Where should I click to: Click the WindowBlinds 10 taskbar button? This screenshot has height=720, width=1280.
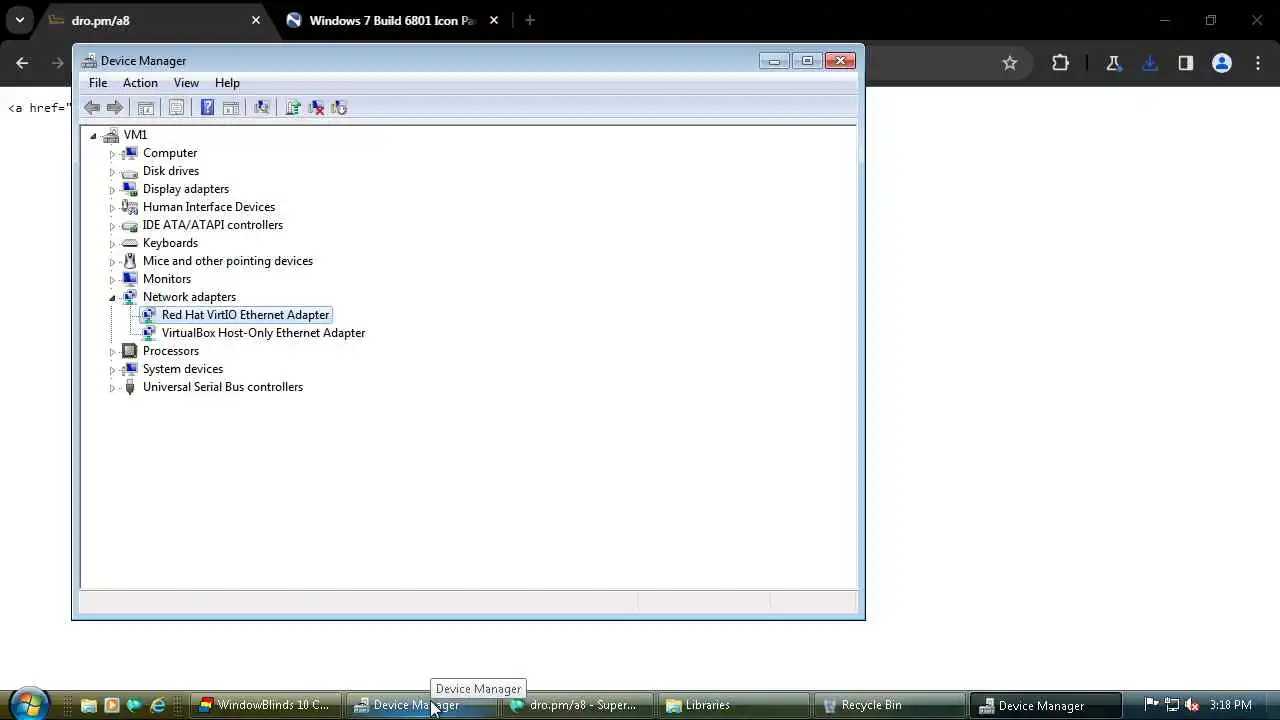click(x=266, y=705)
